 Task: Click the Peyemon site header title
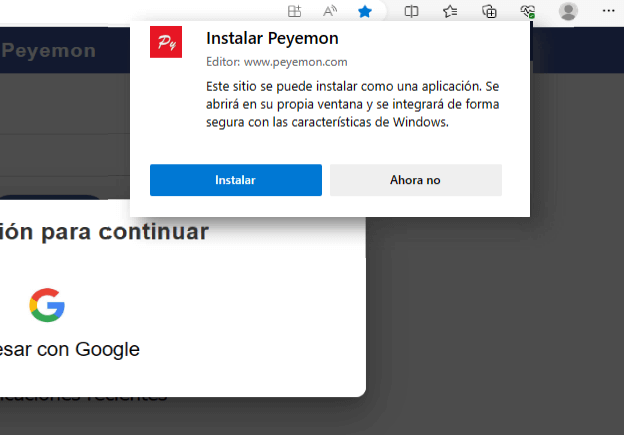pyautogui.click(x=48, y=51)
